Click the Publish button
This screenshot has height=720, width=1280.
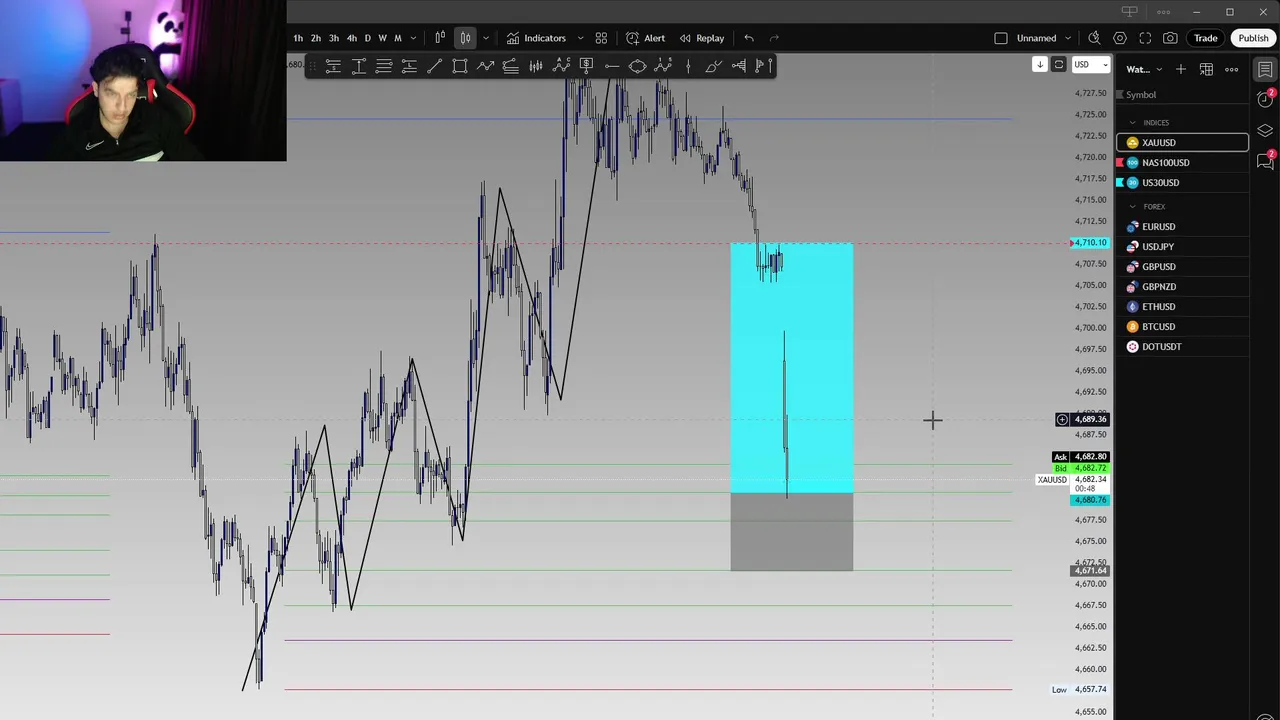1253,38
